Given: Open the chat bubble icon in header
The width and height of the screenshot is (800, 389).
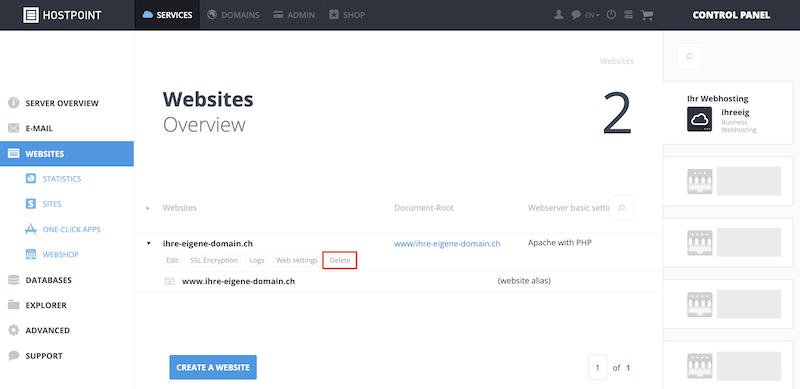Looking at the screenshot, I should tap(576, 15).
